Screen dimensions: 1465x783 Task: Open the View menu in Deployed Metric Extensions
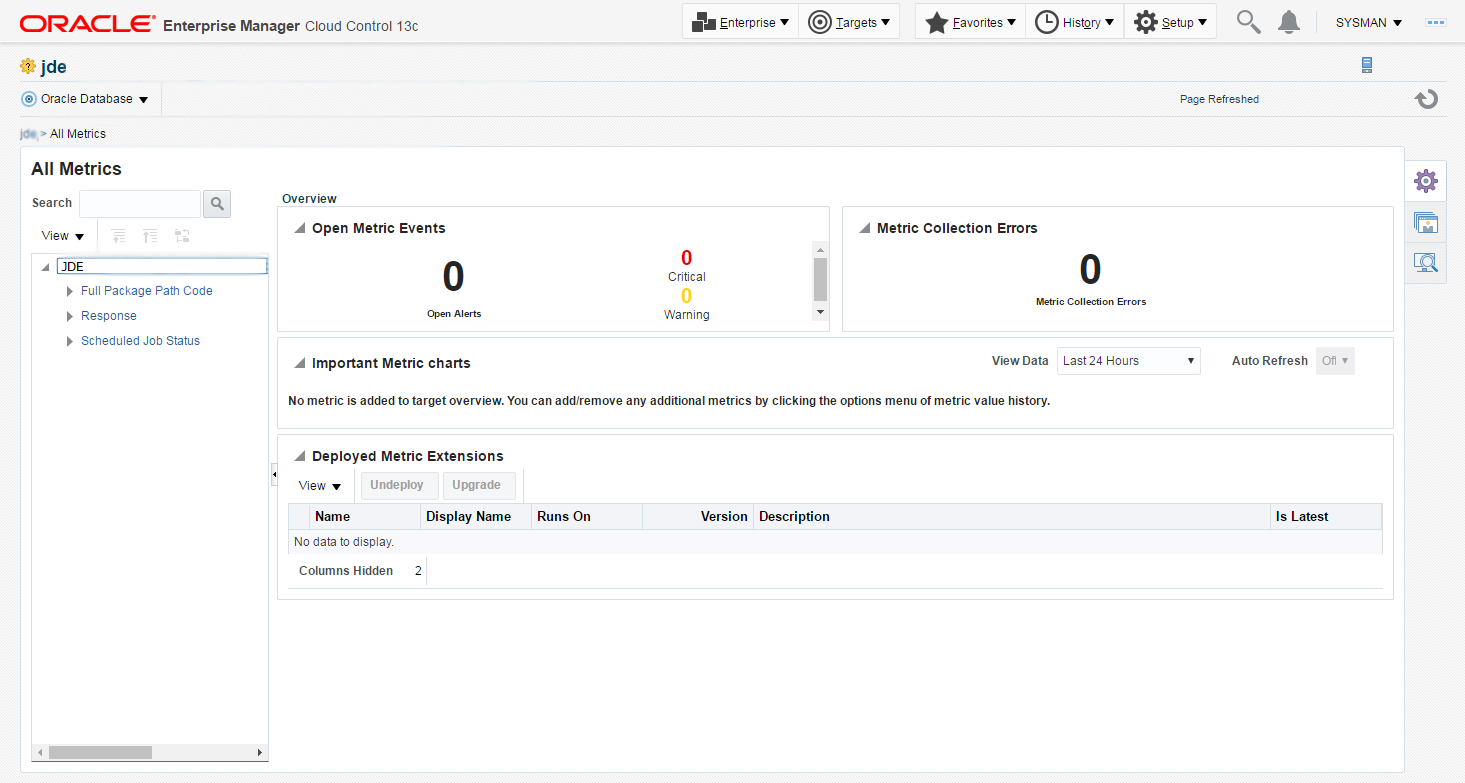tap(320, 486)
